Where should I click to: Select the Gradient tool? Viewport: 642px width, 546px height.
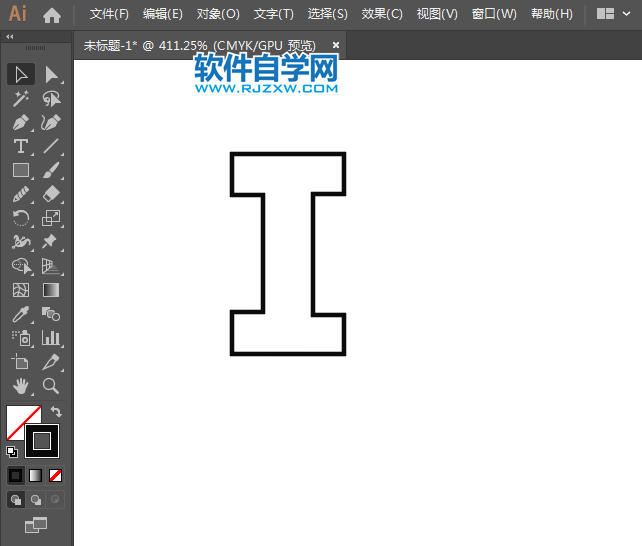[x=51, y=290]
